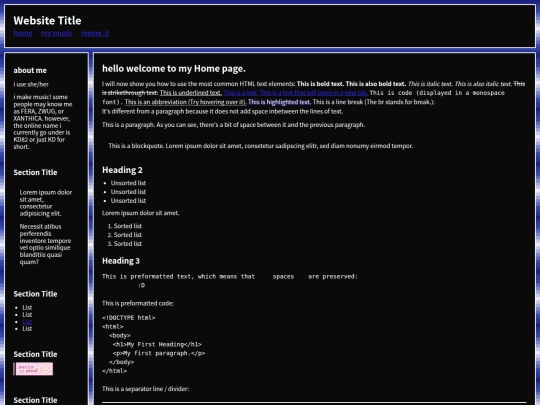Click 'Lorem ipsum dolor sit amet.' paragraph below list

141,213
